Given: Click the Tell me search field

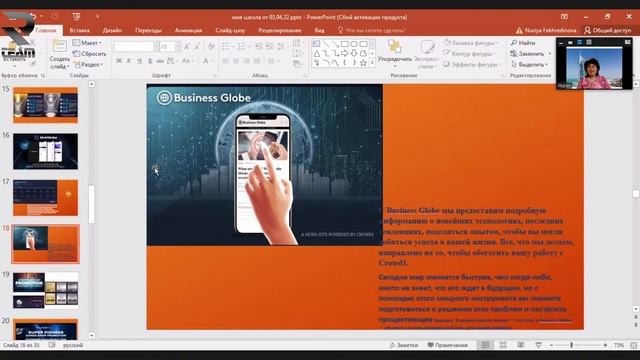Looking at the screenshot, I should click(371, 30).
